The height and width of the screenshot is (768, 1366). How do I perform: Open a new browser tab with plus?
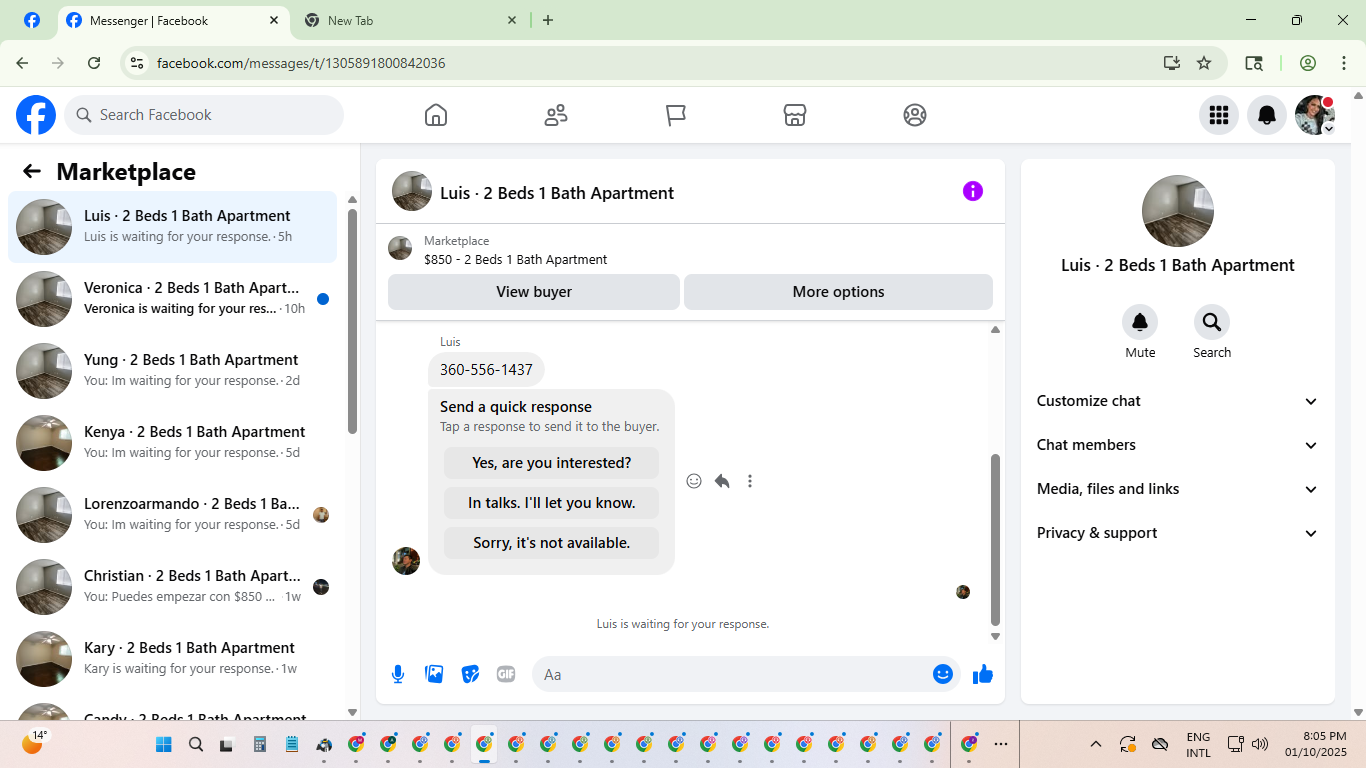(x=548, y=20)
